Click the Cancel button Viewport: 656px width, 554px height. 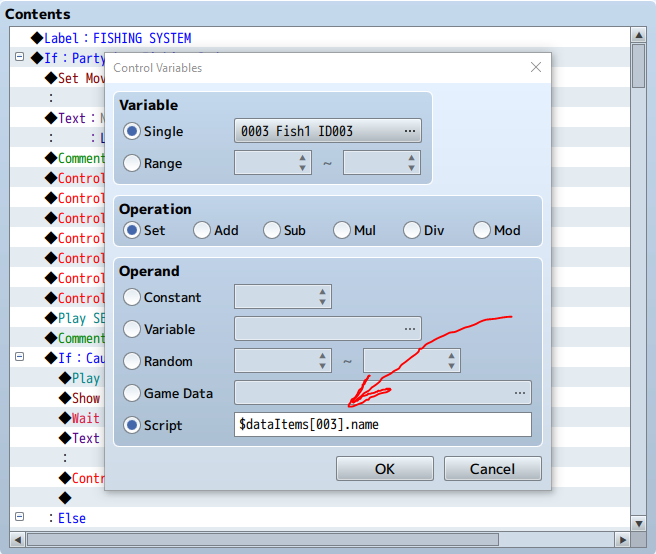point(492,469)
